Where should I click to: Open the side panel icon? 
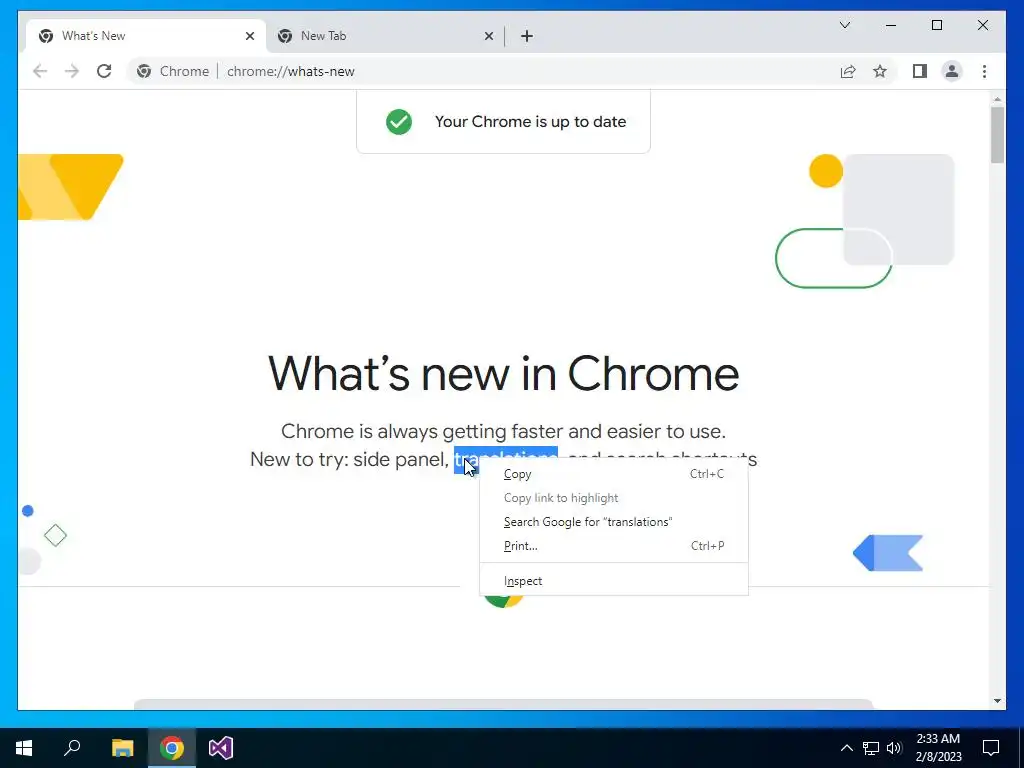coord(920,71)
